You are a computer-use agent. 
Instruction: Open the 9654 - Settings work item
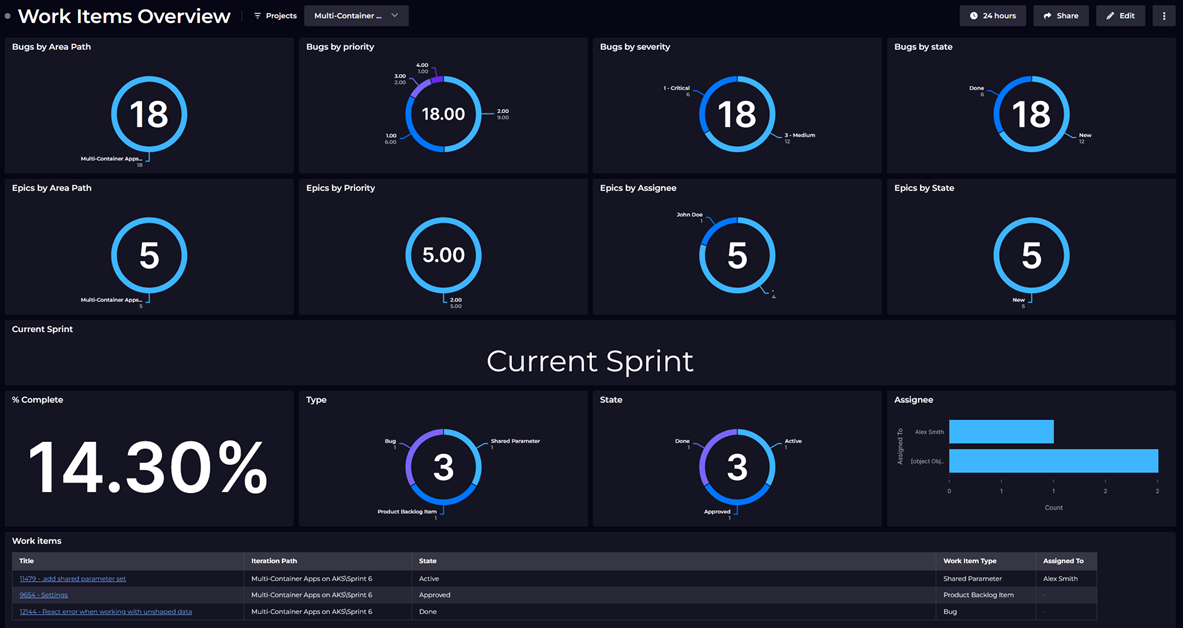42,594
